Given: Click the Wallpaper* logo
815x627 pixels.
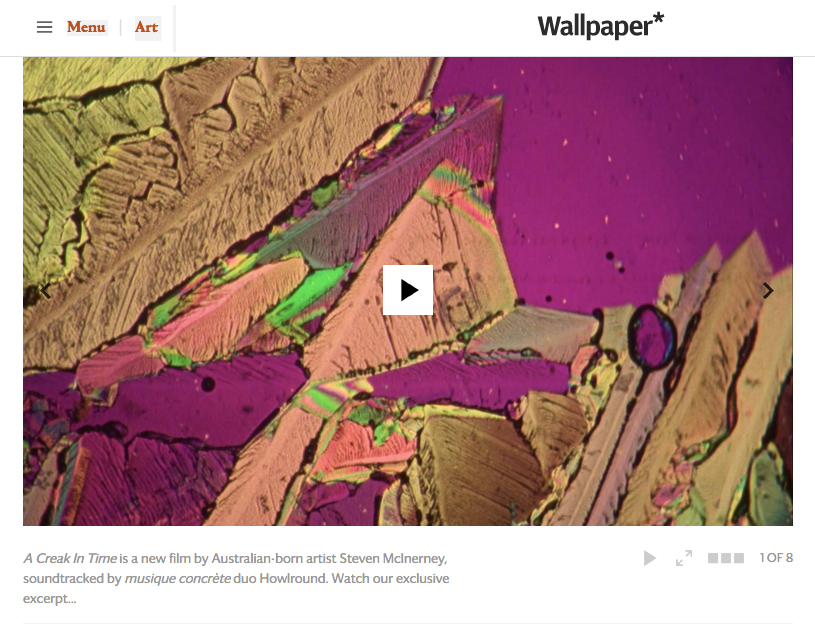Looking at the screenshot, I should point(601,26).
